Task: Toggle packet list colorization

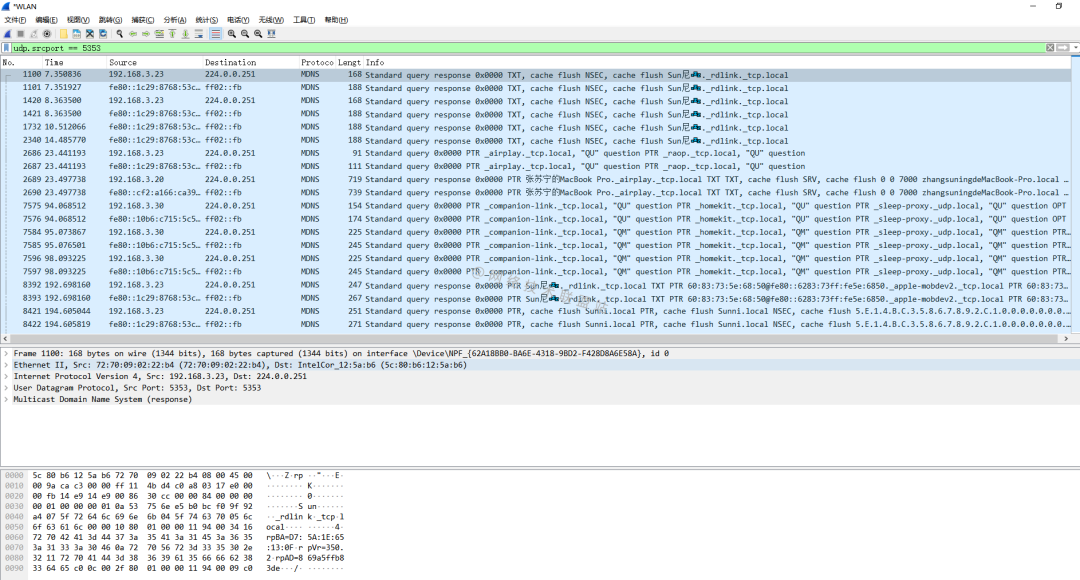Action: point(216,34)
